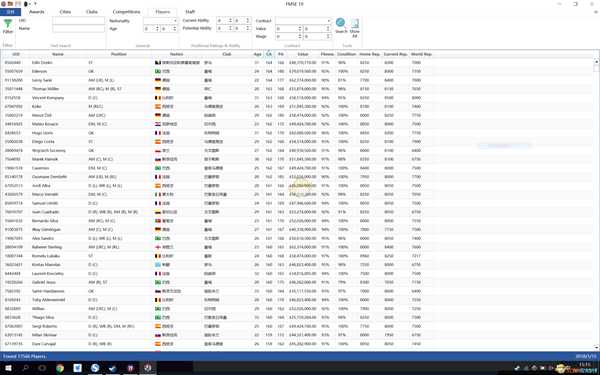Open Google Chrome from the taskbar
The width and height of the screenshot is (600, 375).
(60, 368)
